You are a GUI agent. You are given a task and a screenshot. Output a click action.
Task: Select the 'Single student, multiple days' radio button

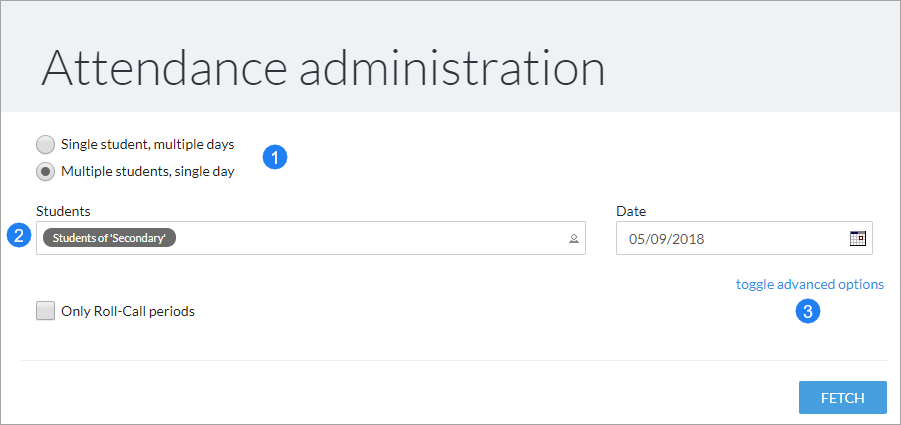(45, 145)
